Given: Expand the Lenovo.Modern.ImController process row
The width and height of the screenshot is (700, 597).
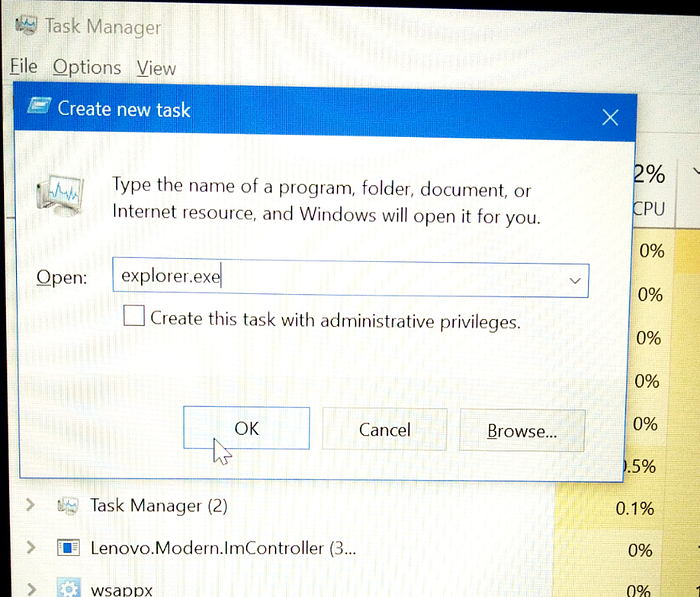Looking at the screenshot, I should click(x=30, y=547).
